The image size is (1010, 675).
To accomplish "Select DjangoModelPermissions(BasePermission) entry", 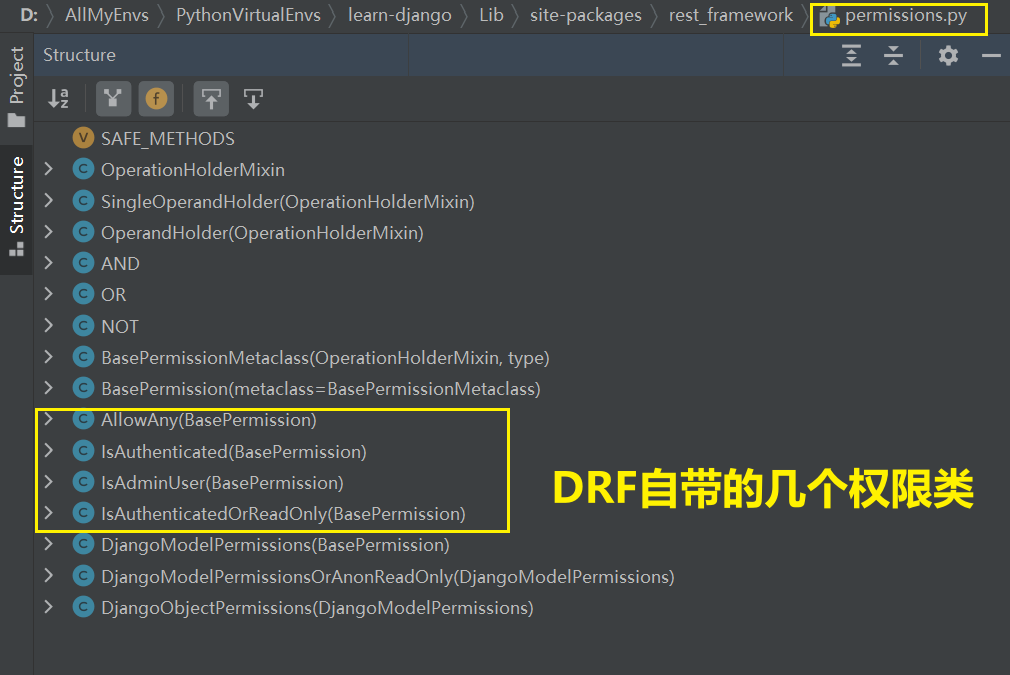I will (275, 545).
